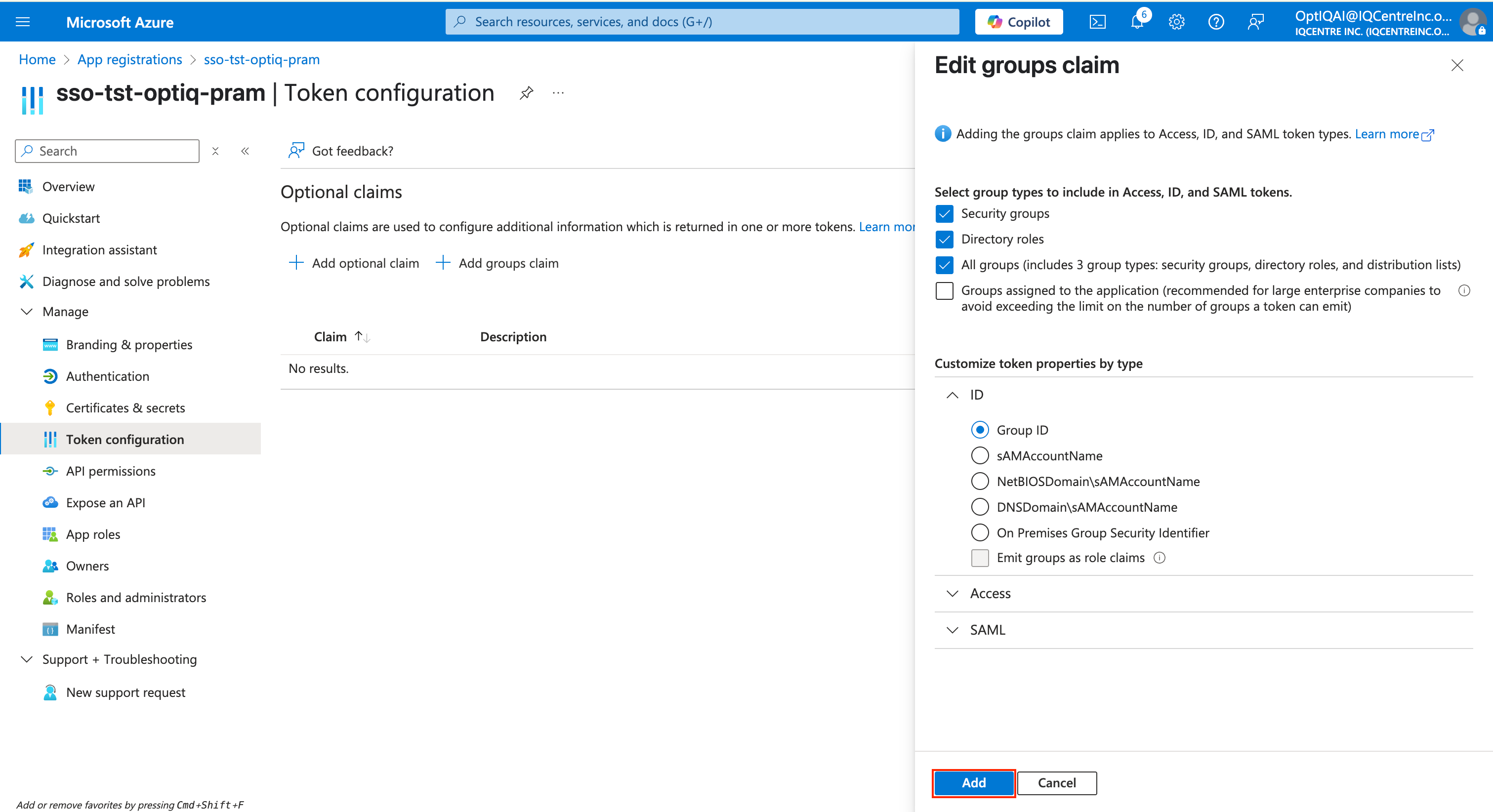
Task: Collapse the Support + Troubleshooting section
Action: click(x=27, y=659)
